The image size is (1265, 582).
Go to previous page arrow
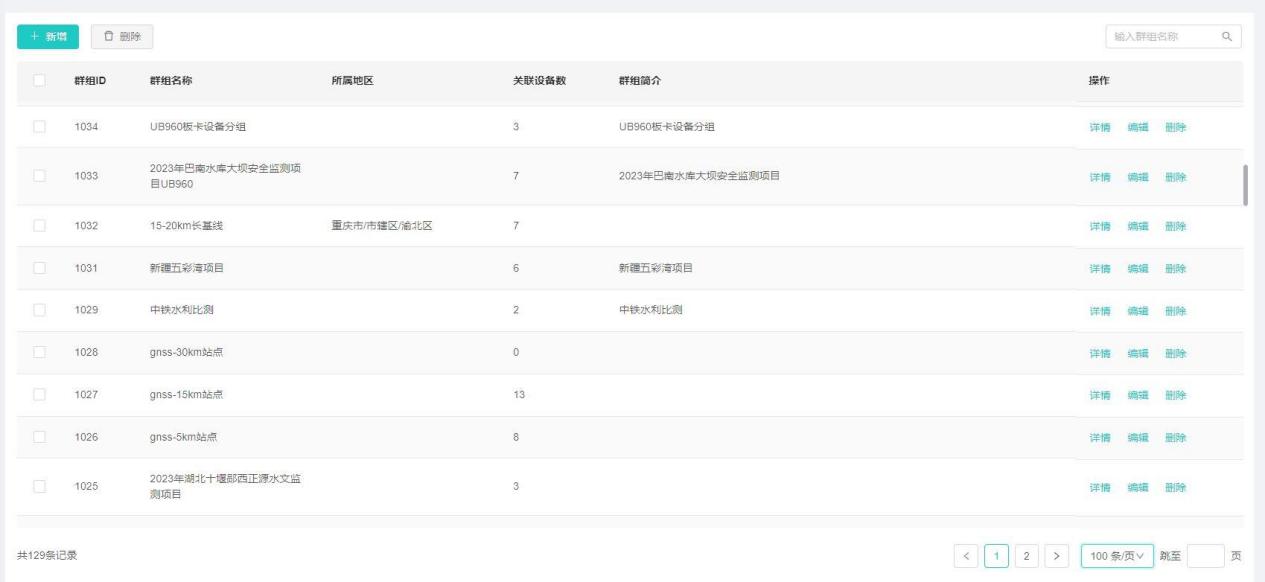967,556
